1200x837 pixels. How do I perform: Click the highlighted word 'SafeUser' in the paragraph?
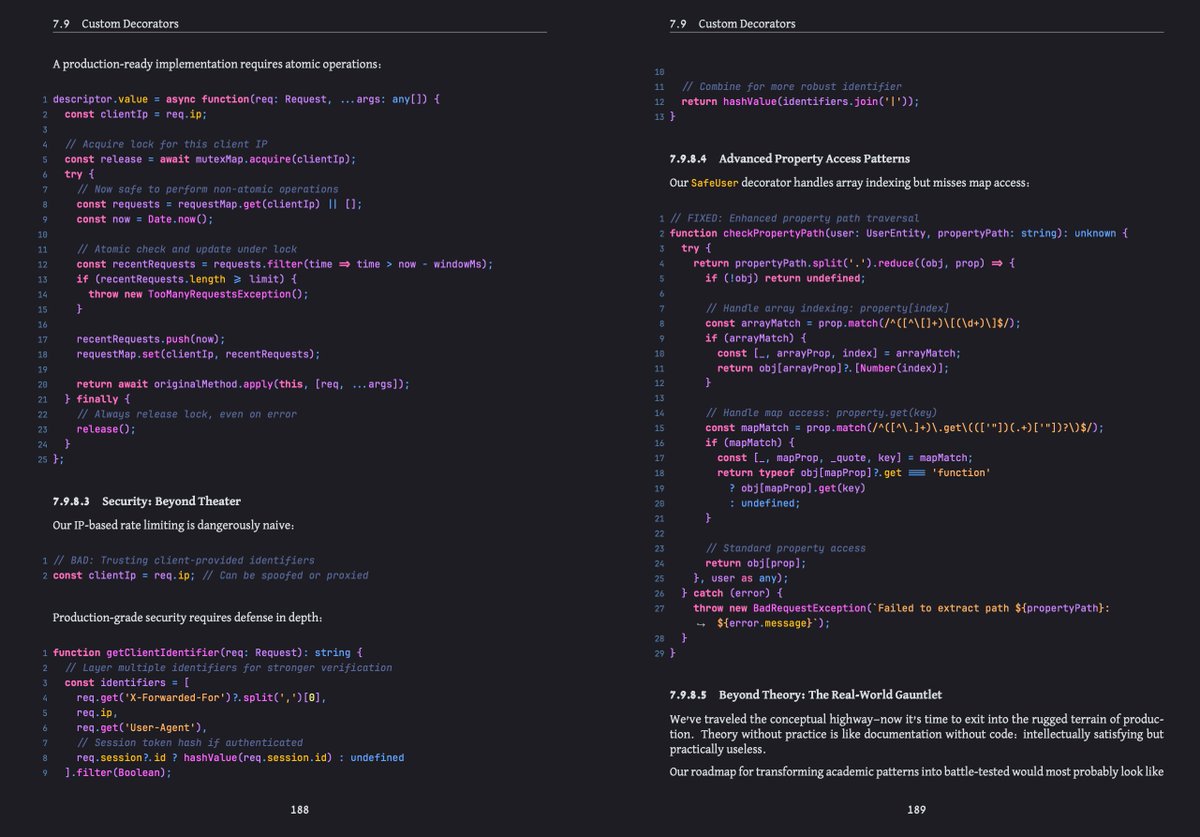714,184
